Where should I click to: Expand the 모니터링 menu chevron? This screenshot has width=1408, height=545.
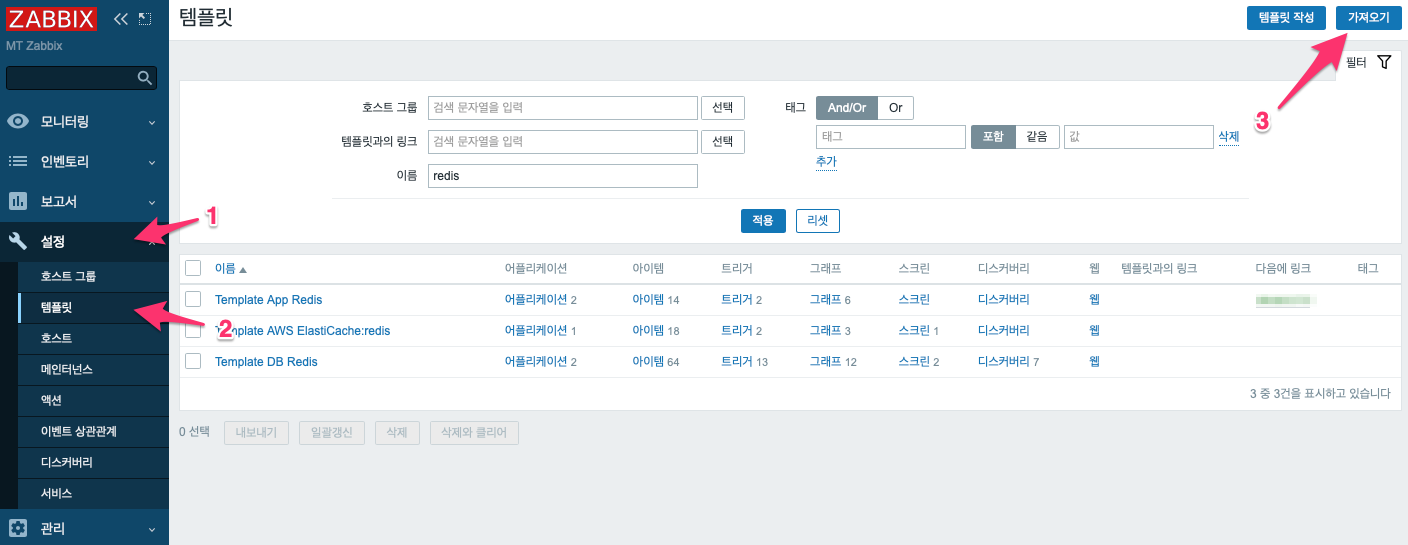pos(152,122)
